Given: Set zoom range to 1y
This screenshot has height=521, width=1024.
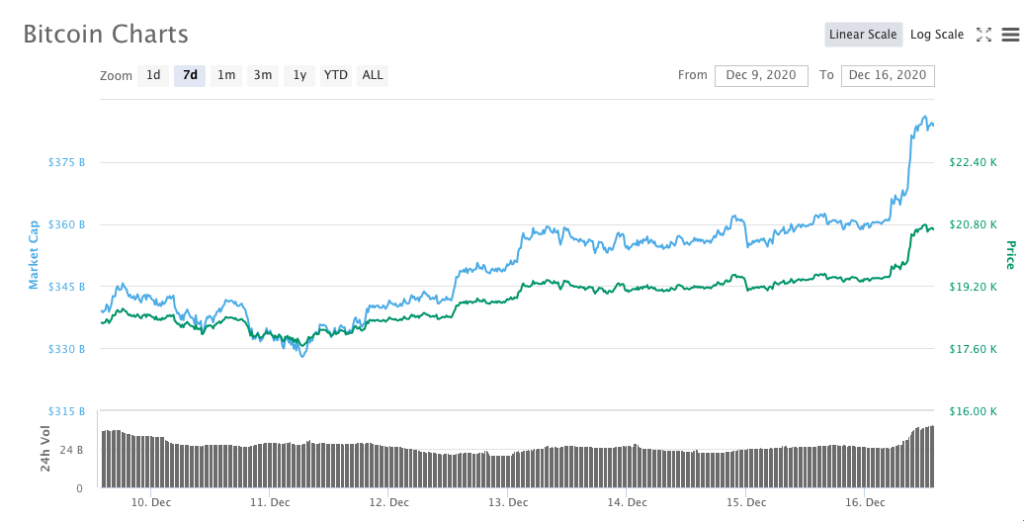Looking at the screenshot, I should (299, 75).
